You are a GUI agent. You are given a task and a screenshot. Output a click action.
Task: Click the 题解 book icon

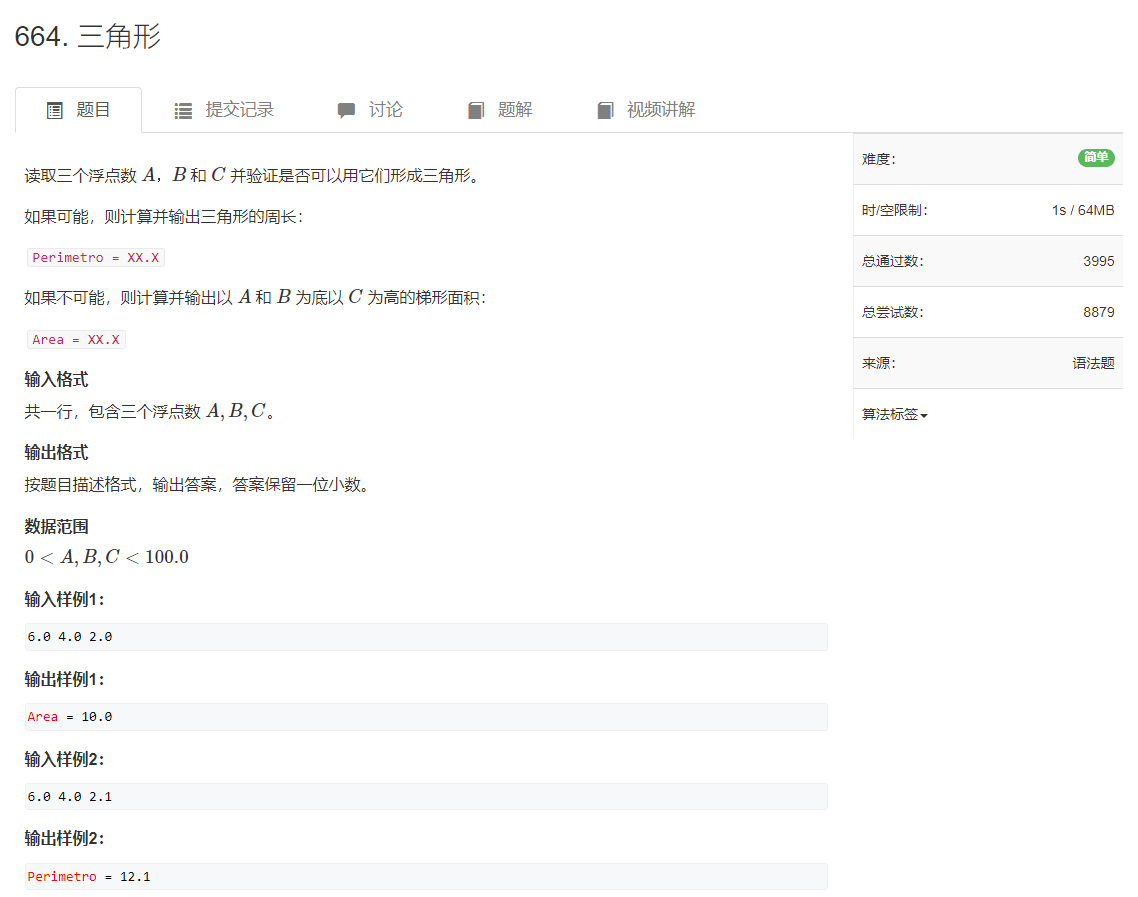[x=475, y=110]
